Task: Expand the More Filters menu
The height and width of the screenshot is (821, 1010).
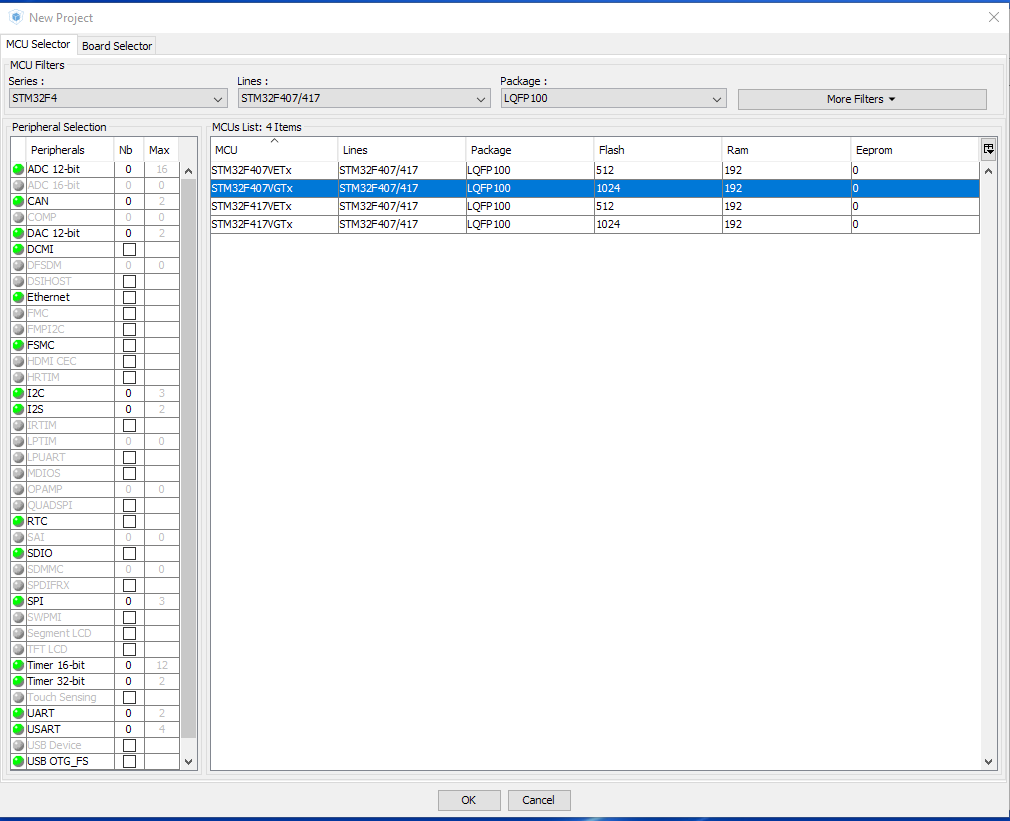Action: pyautogui.click(x=862, y=99)
